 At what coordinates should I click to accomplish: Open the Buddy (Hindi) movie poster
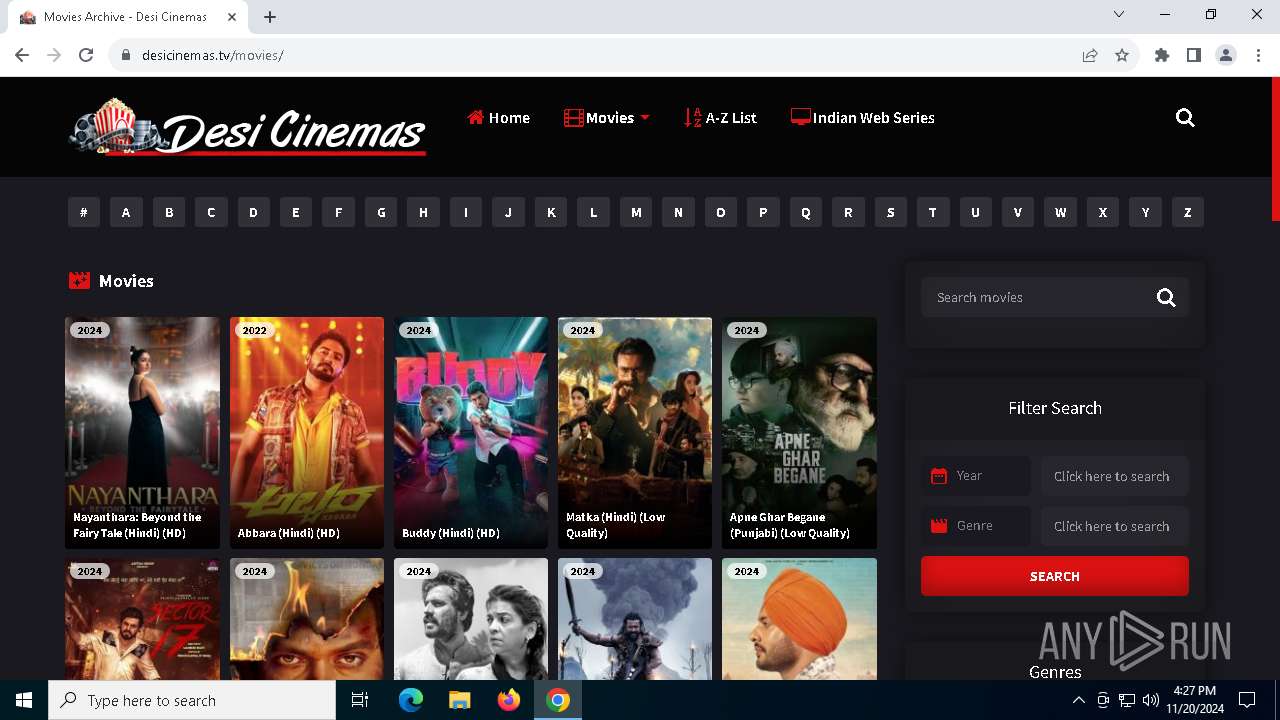[x=471, y=433]
